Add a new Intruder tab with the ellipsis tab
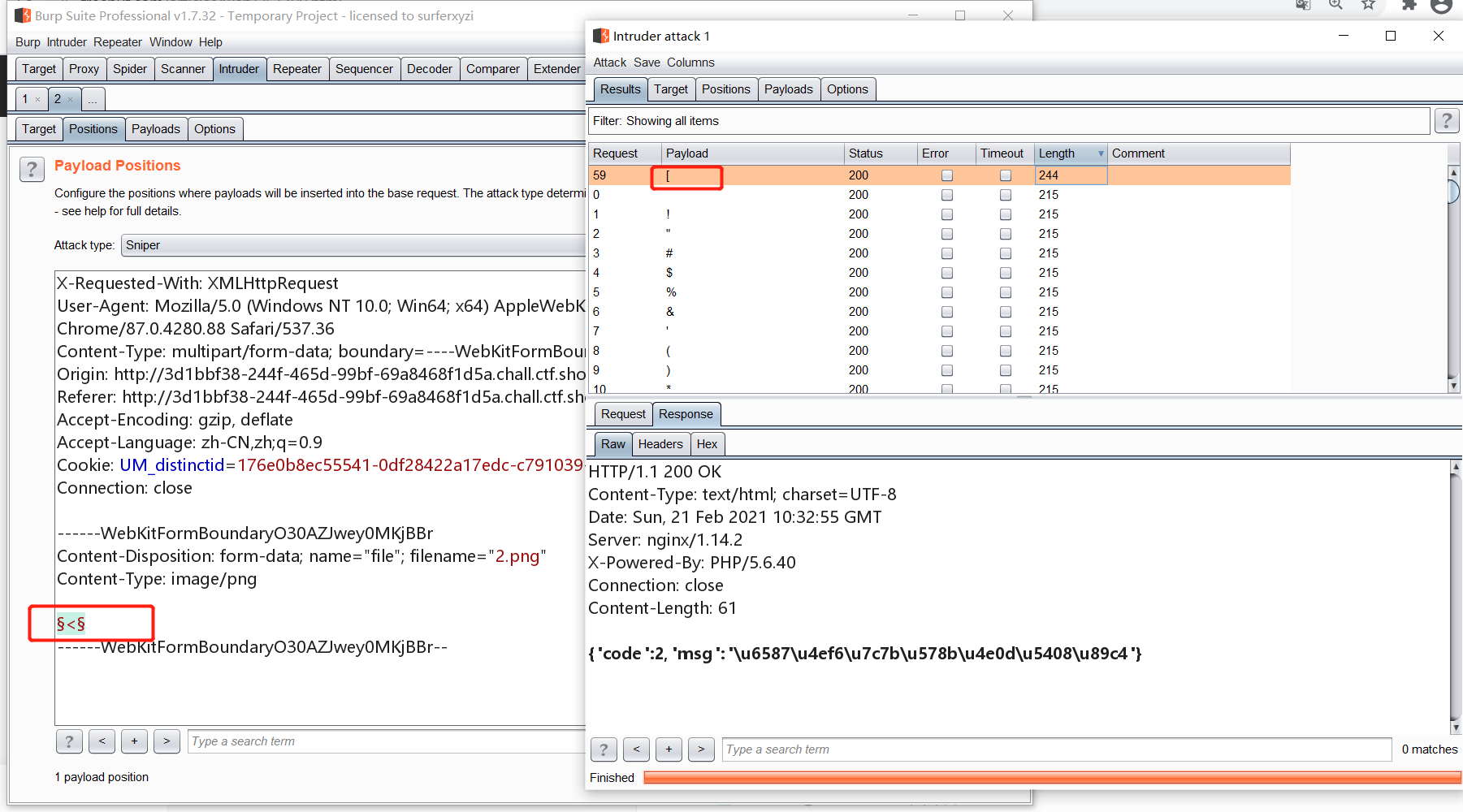Screen dimensions: 1463x812 (93, 99)
